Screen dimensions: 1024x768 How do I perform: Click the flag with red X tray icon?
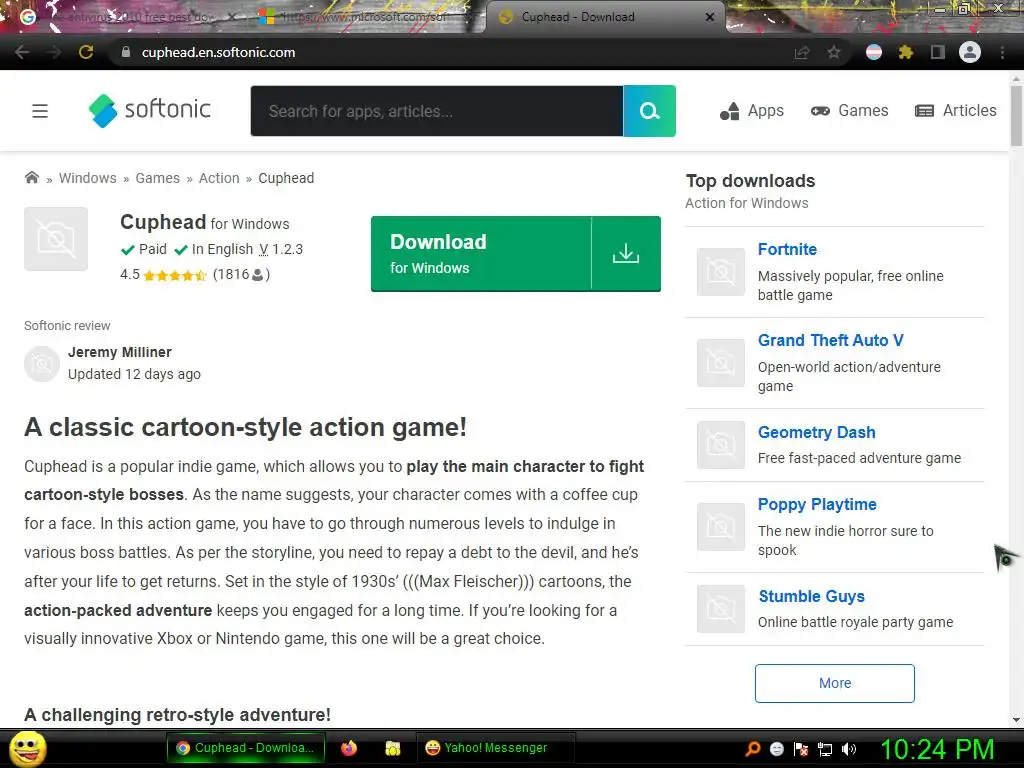pyautogui.click(x=801, y=749)
